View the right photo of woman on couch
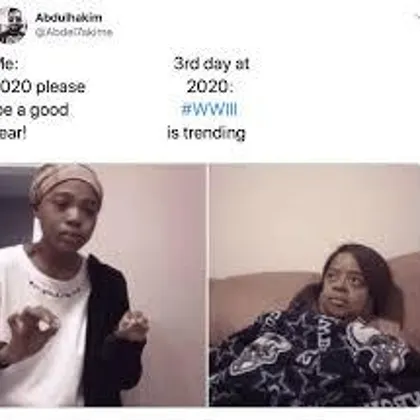420x420 pixels. 315,285
